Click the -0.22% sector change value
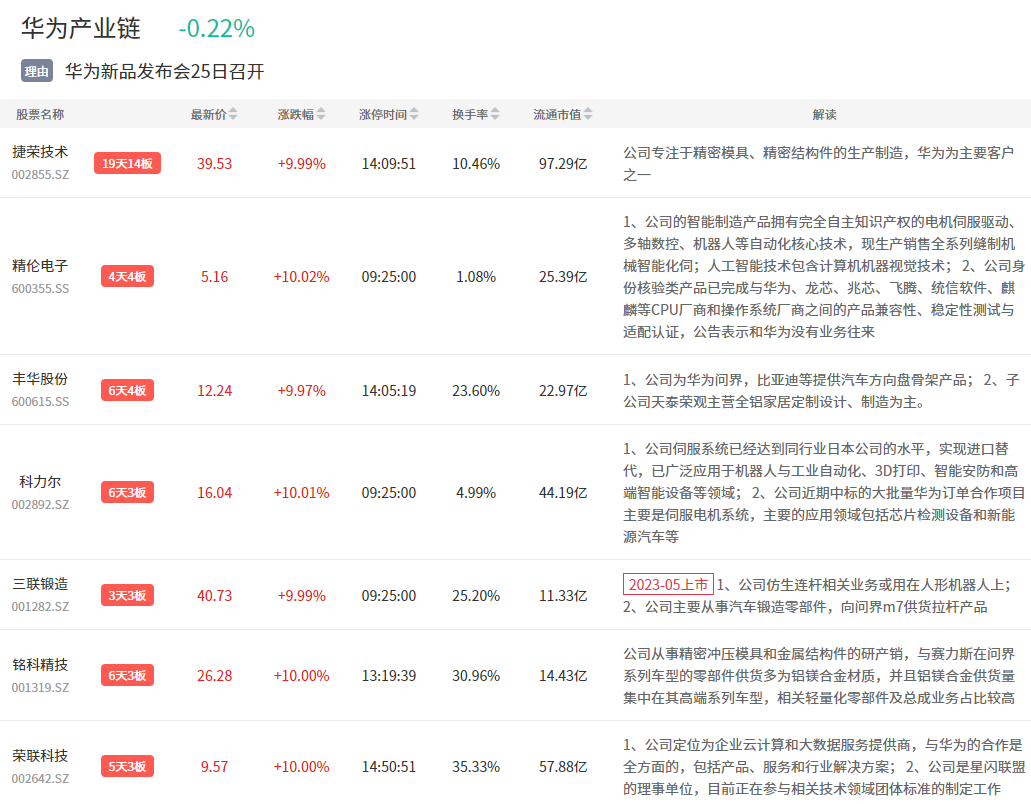 [x=216, y=28]
